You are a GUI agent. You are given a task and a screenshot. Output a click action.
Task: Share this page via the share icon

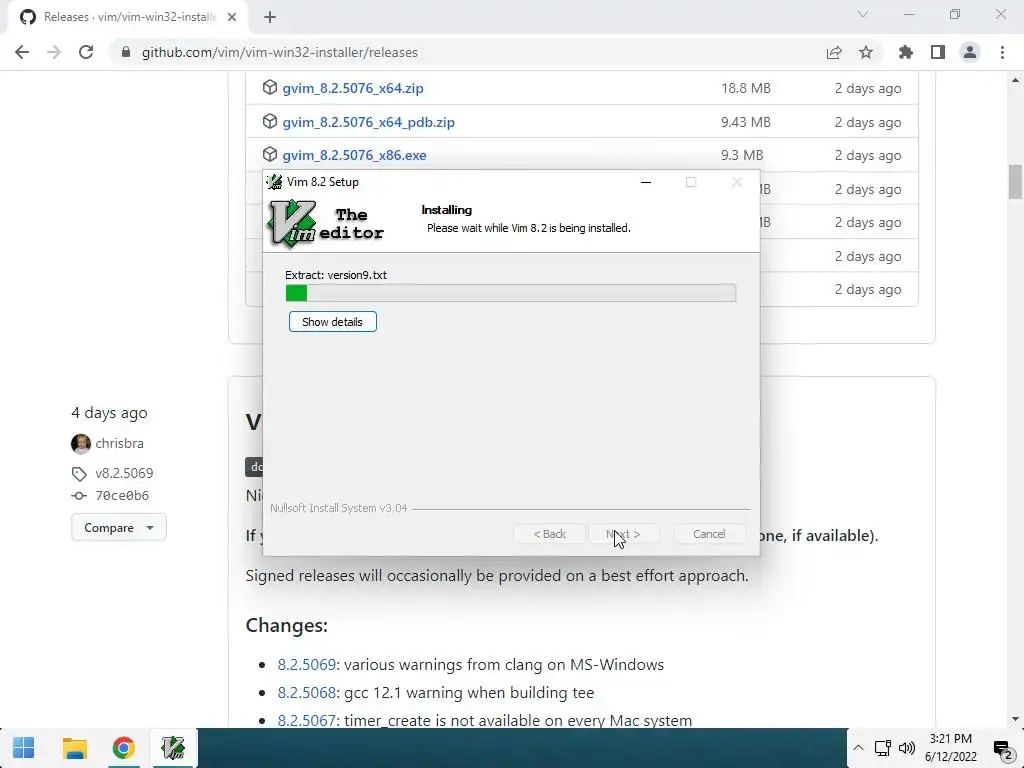click(x=834, y=52)
